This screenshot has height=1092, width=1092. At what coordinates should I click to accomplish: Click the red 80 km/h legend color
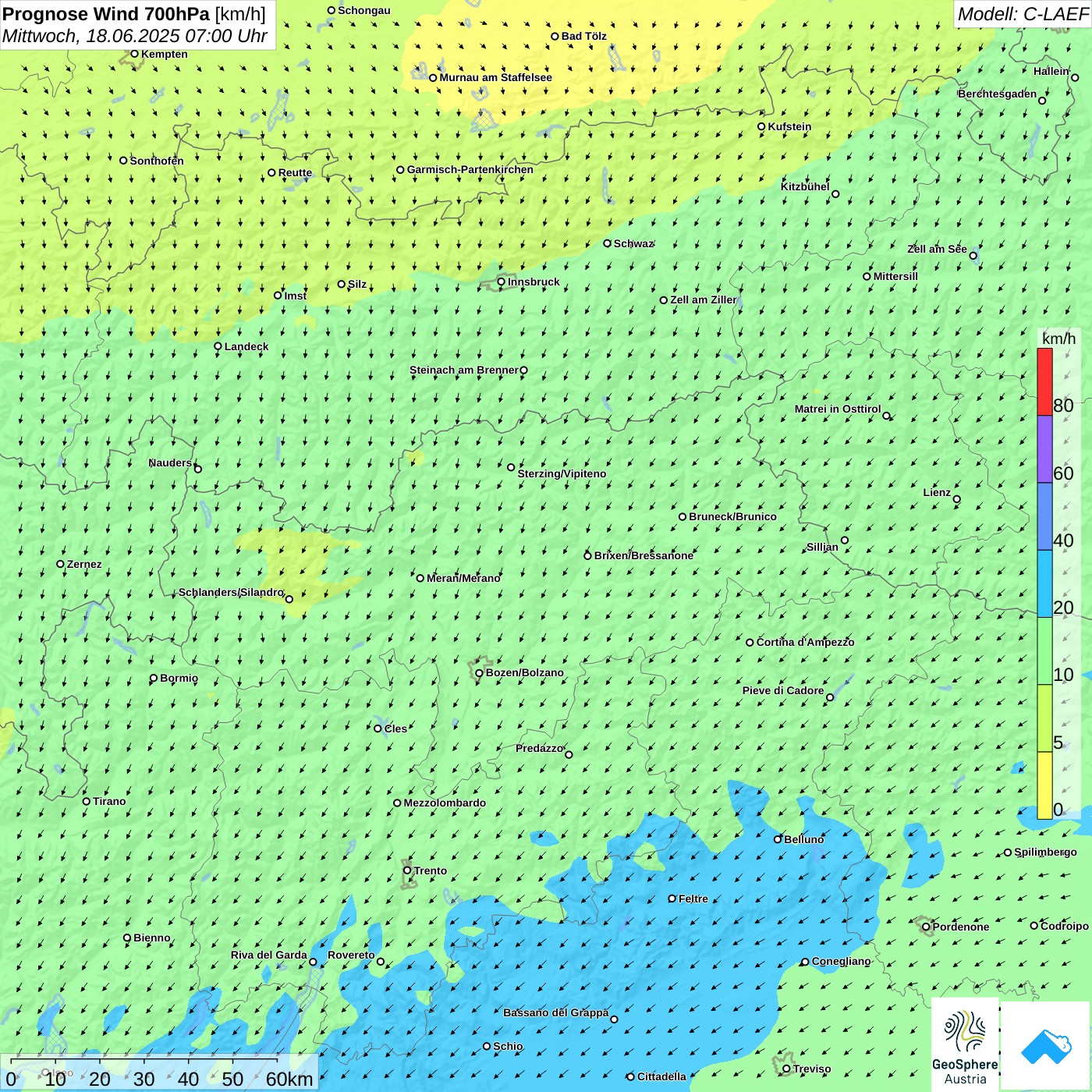(1044, 381)
